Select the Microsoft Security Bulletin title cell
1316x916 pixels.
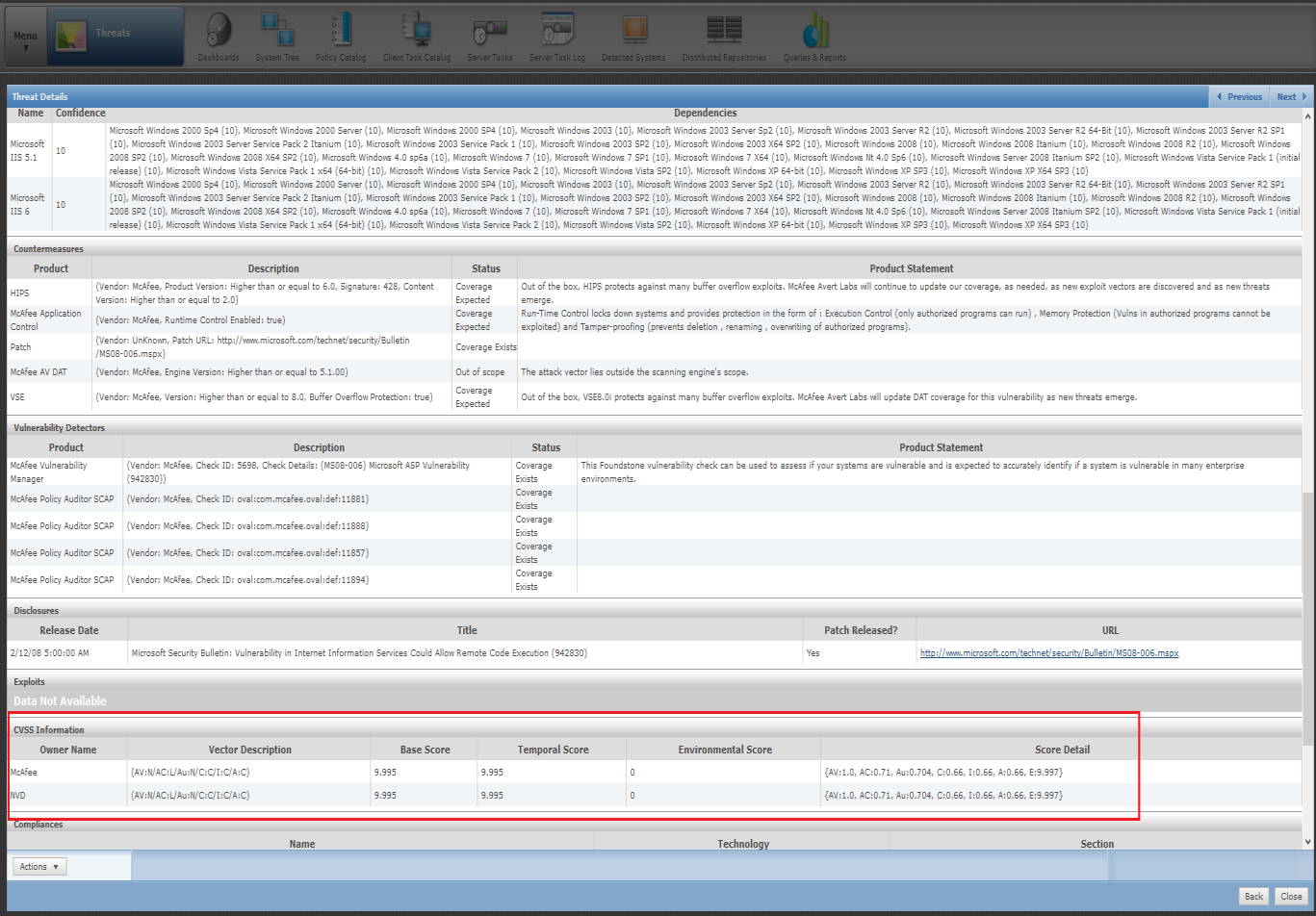[x=465, y=653]
